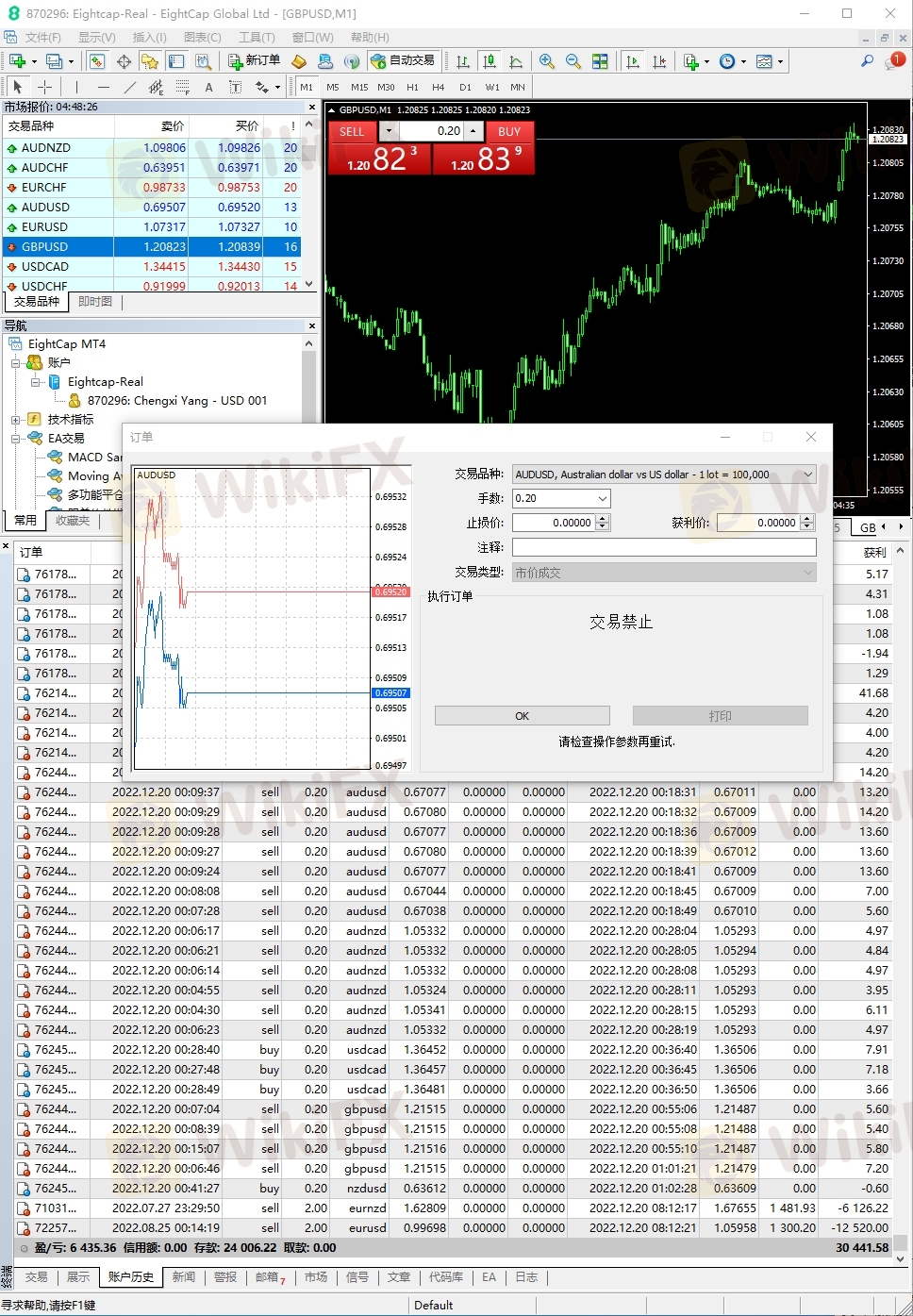Switch to the 交易 terminal tab
913x1316 pixels.
click(36, 1277)
